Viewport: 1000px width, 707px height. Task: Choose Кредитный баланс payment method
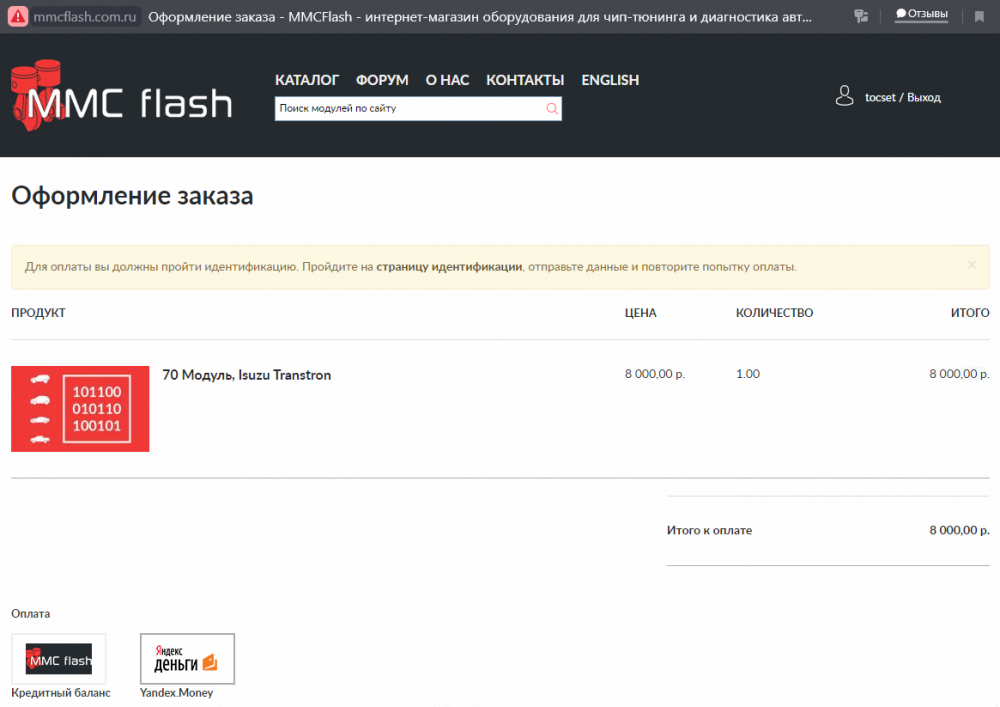click(x=59, y=659)
